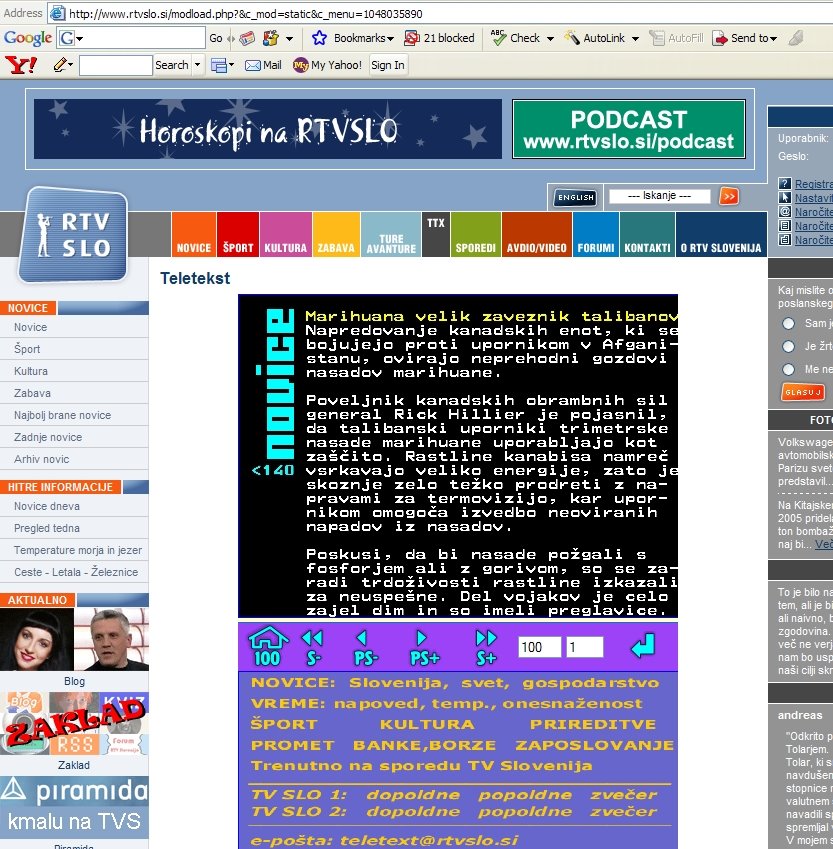Click the orange search arrow button
Screen dimensions: 833x849
729,196
